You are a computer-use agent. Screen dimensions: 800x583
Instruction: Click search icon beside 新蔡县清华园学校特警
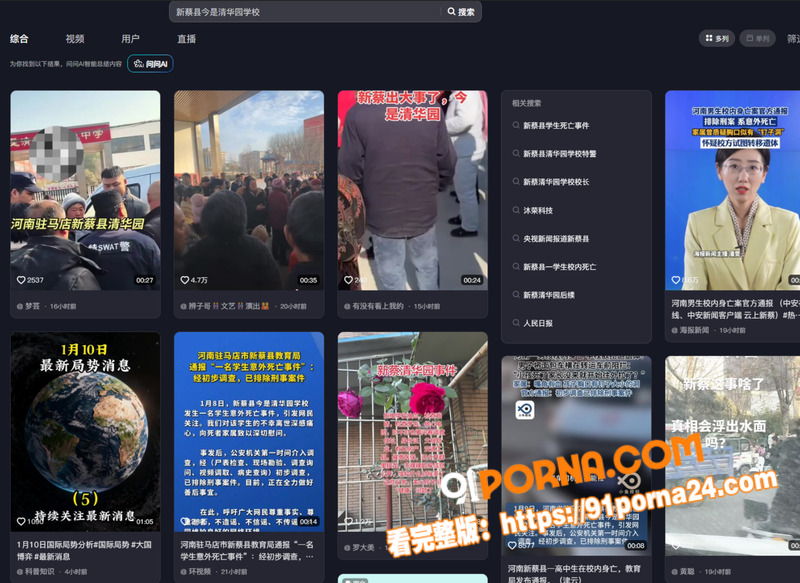pyautogui.click(x=516, y=154)
